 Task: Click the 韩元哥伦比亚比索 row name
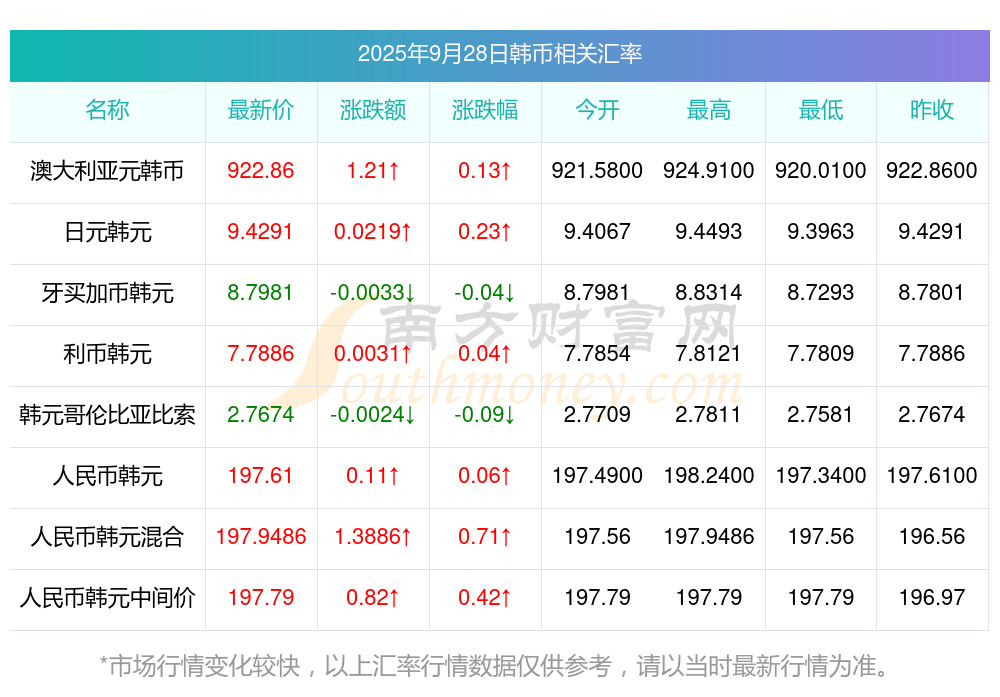107,415
